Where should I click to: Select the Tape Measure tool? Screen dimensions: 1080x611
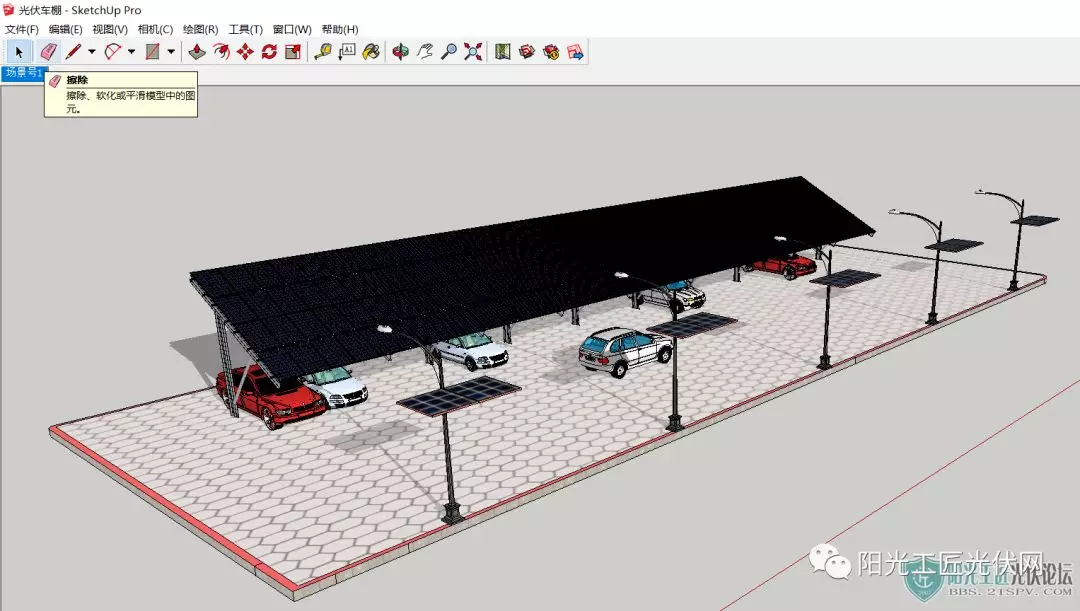[x=323, y=52]
